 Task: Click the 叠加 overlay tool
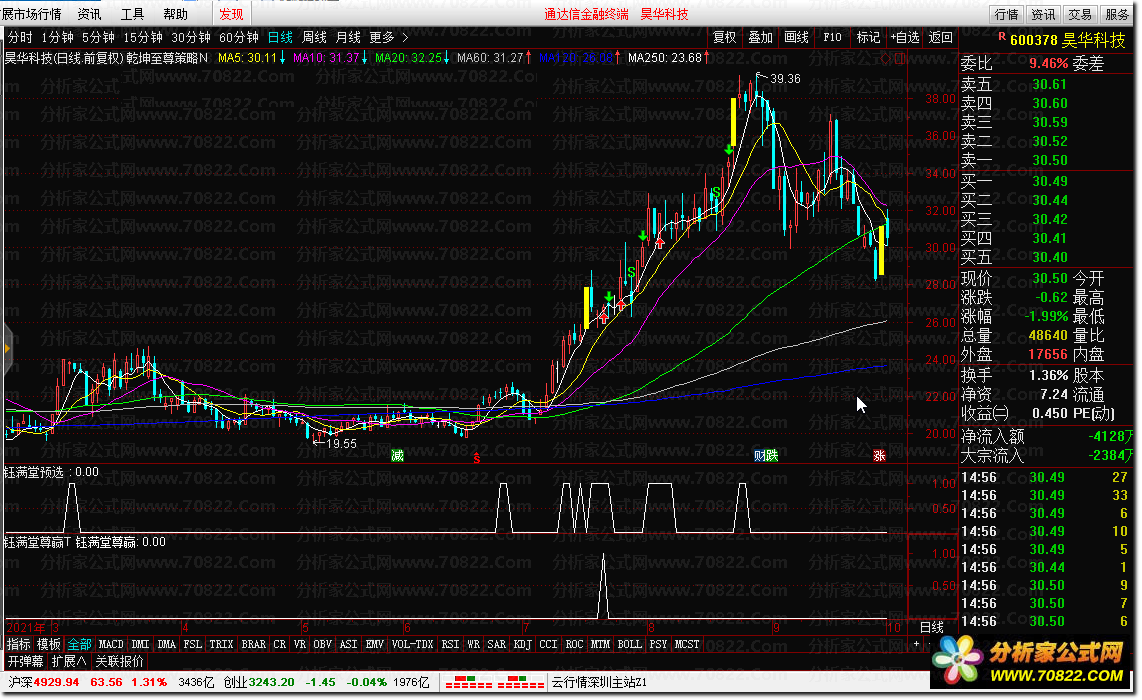coord(760,37)
